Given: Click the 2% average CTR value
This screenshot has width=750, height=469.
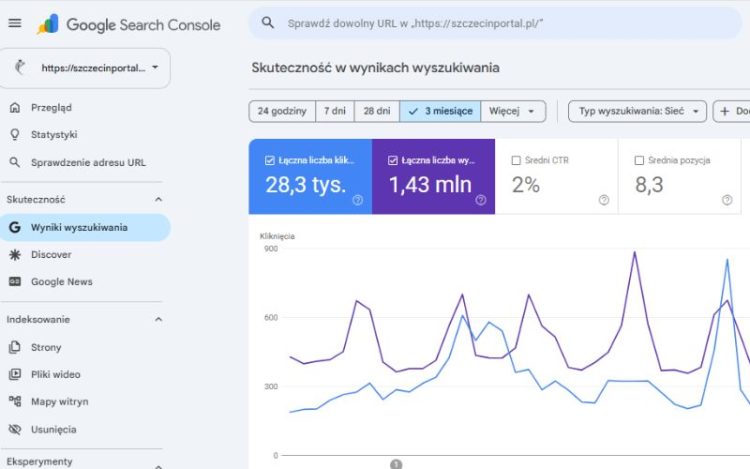Looking at the screenshot, I should tap(526, 185).
